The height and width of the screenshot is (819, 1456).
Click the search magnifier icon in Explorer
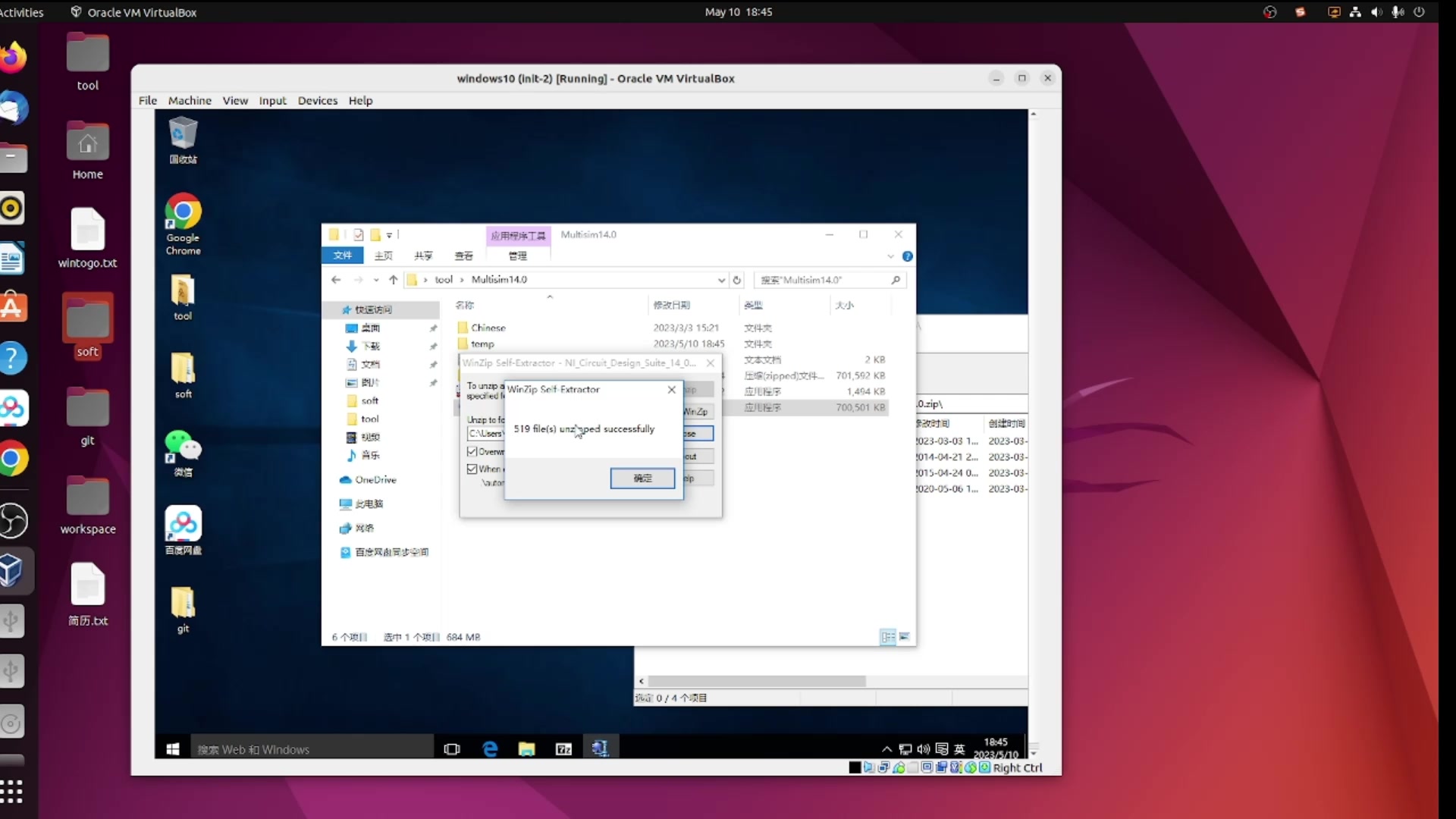[x=896, y=280]
